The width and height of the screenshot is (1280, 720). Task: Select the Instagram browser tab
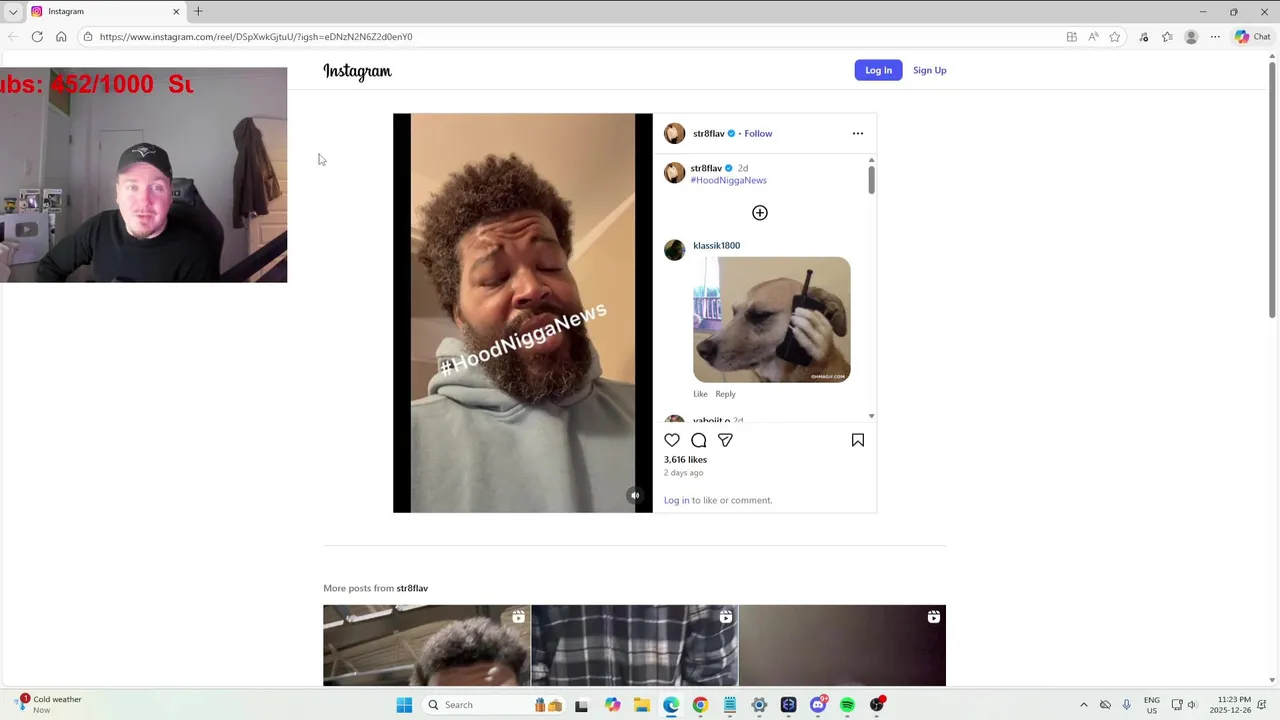pyautogui.click(x=105, y=12)
